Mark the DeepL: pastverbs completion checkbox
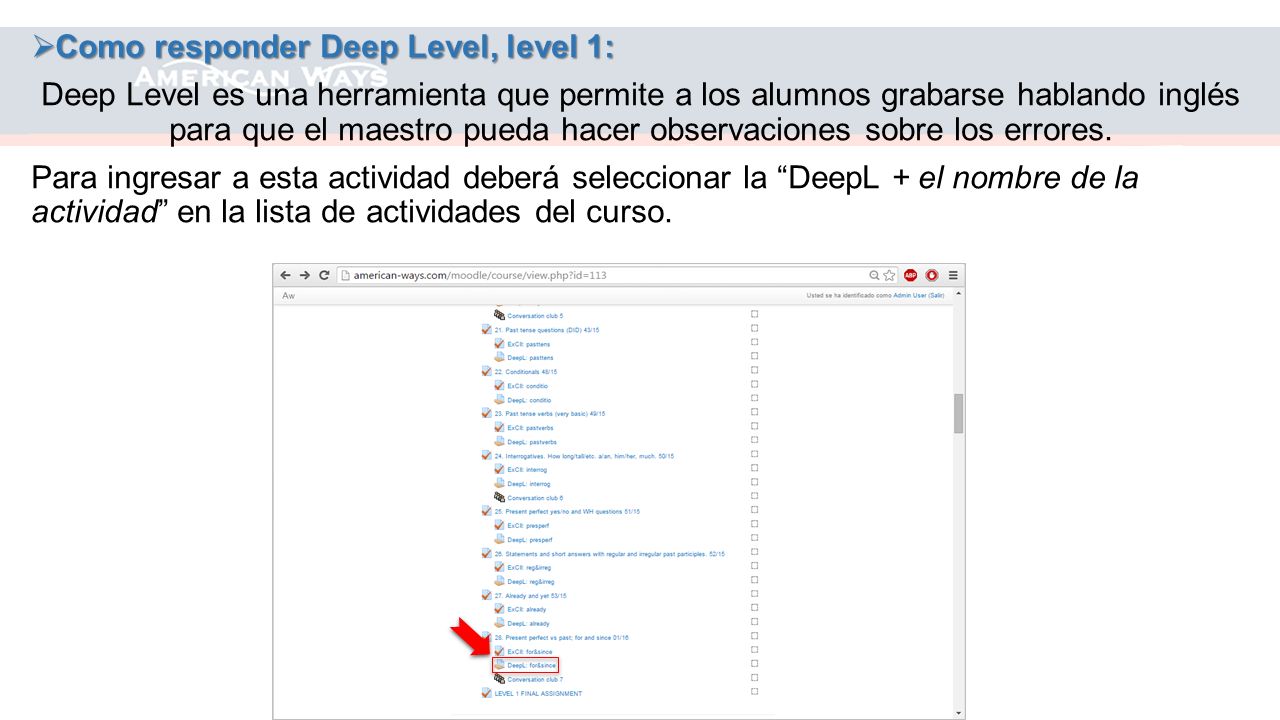The height and width of the screenshot is (720, 1280). [x=754, y=440]
